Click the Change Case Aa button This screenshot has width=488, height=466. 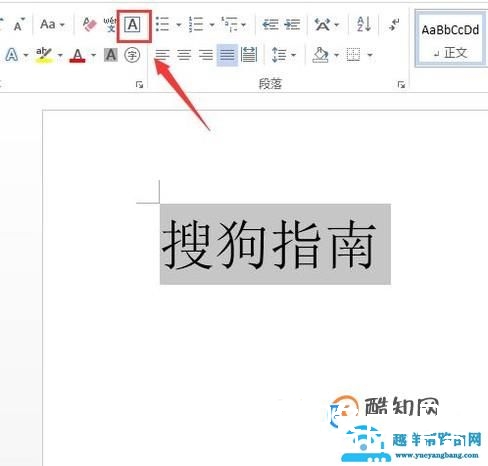[48, 24]
